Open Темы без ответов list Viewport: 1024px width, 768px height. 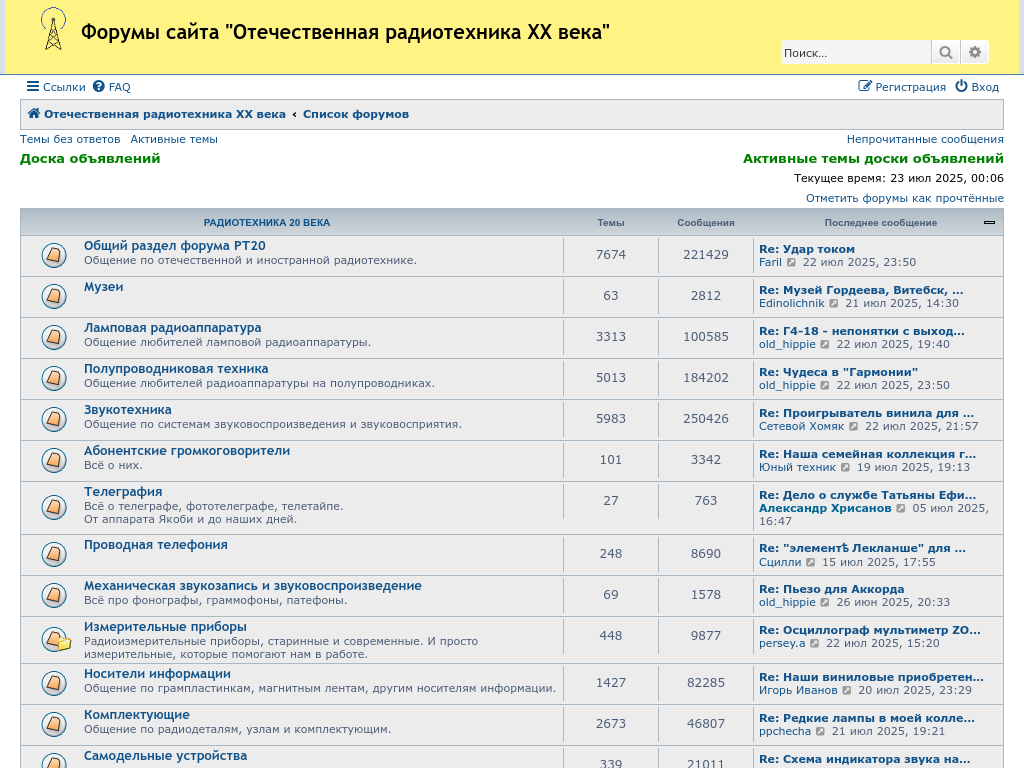[x=70, y=140]
